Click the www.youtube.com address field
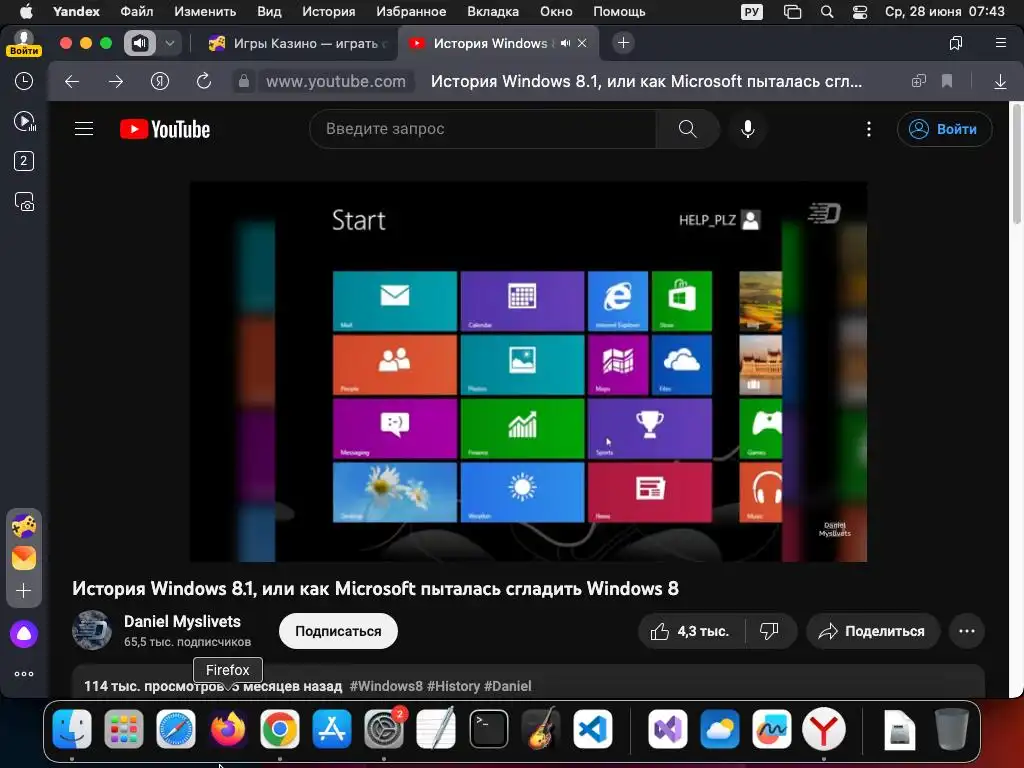Screen dimensions: 1024x768 (336, 81)
